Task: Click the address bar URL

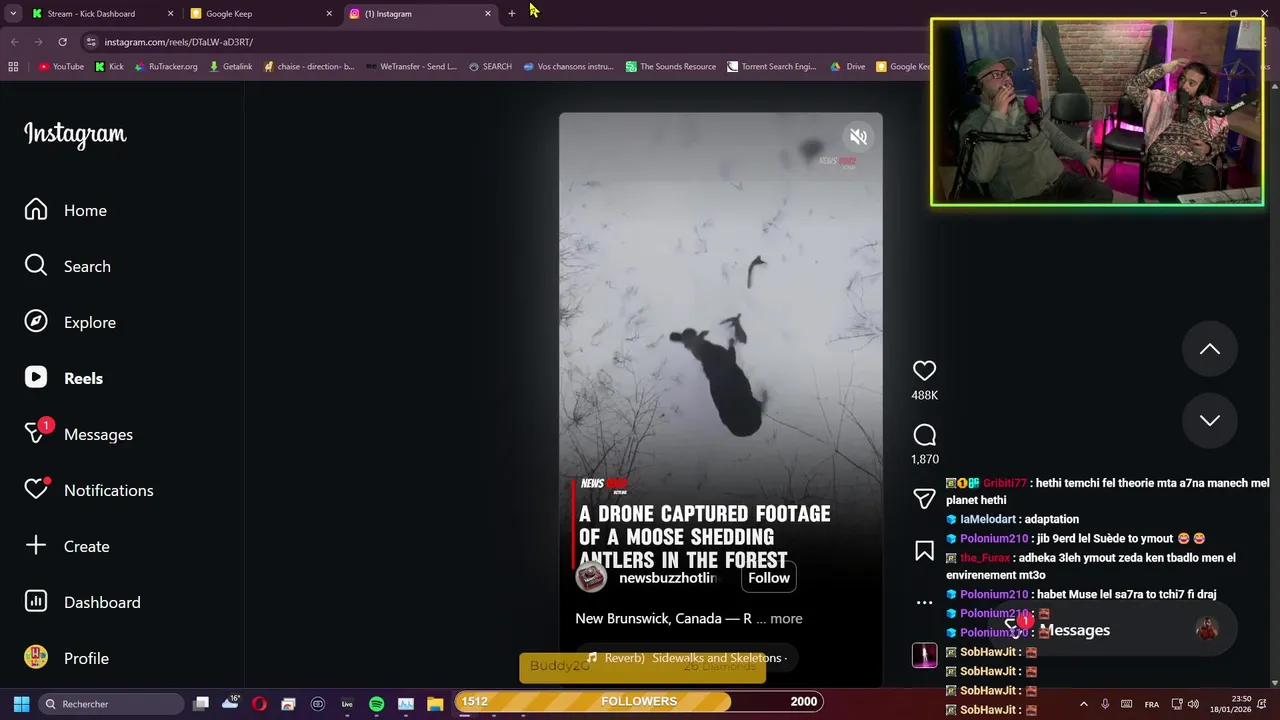Action: [179, 42]
